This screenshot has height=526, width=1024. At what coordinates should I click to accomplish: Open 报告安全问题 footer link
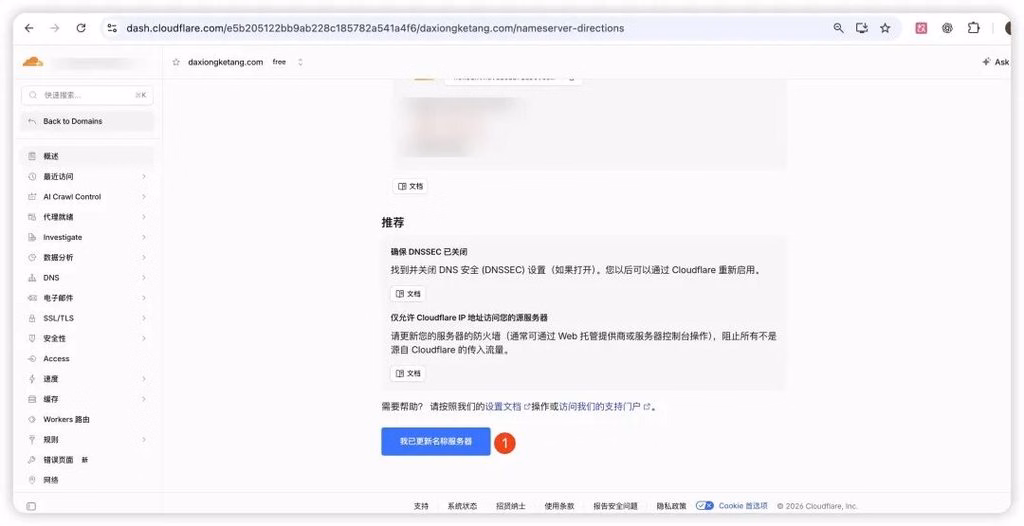615,506
